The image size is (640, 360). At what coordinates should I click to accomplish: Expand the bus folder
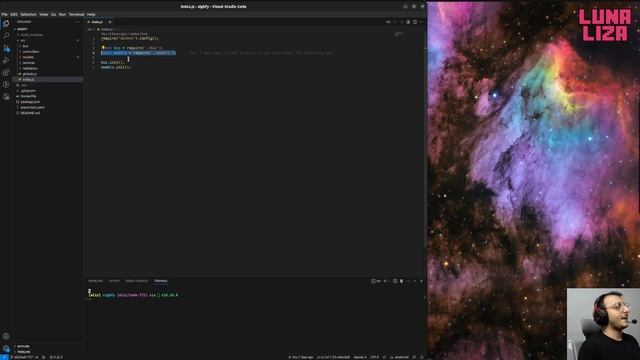[x=25, y=46]
